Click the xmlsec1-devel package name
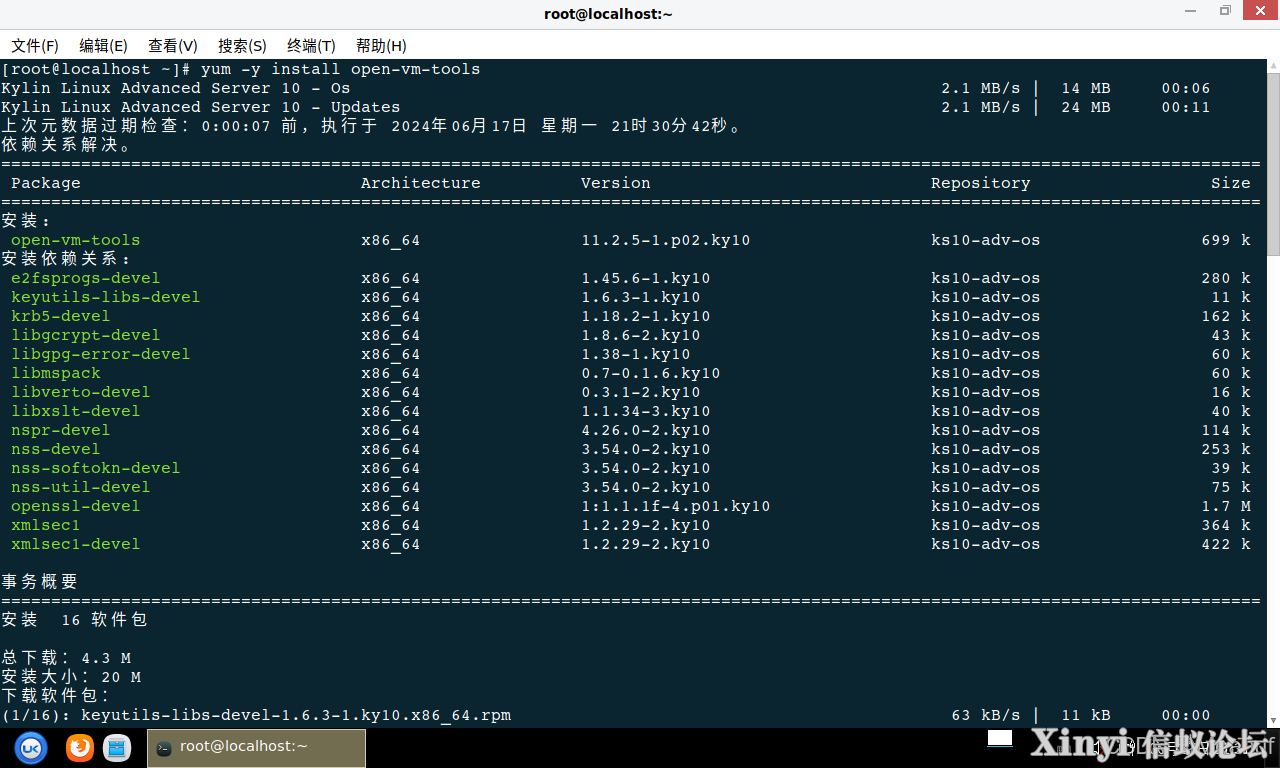Image resolution: width=1280 pixels, height=768 pixels. click(x=75, y=544)
